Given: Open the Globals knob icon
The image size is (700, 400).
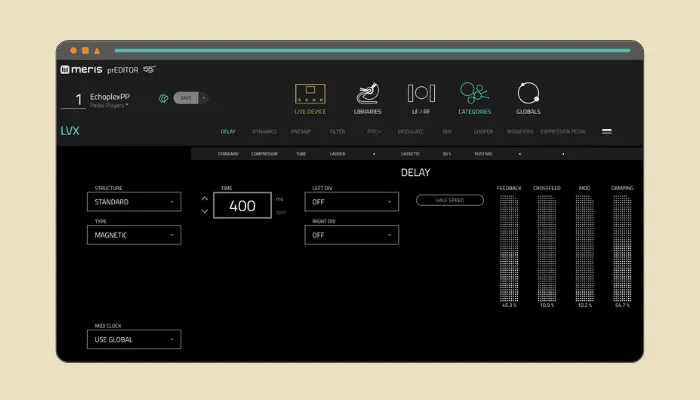Looking at the screenshot, I should (528, 93).
